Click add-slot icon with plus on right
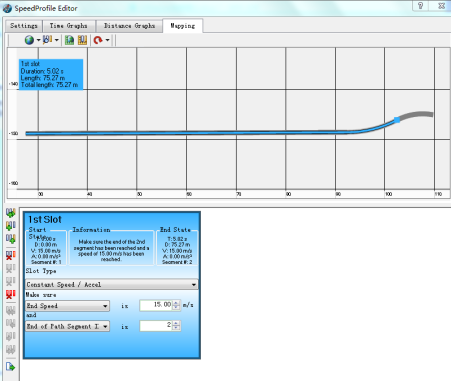 tap(11, 239)
